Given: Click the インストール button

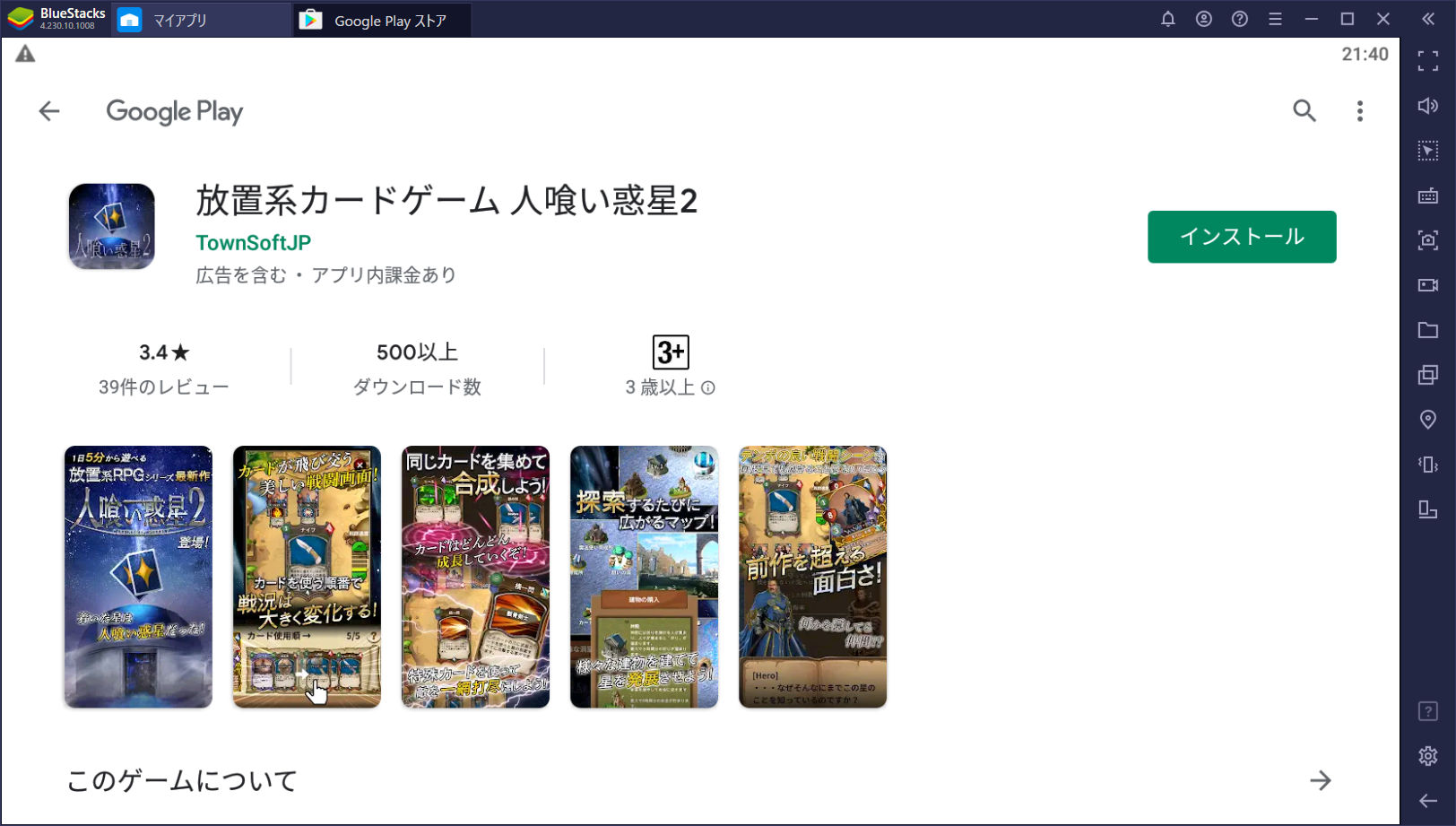Looking at the screenshot, I should (x=1242, y=237).
